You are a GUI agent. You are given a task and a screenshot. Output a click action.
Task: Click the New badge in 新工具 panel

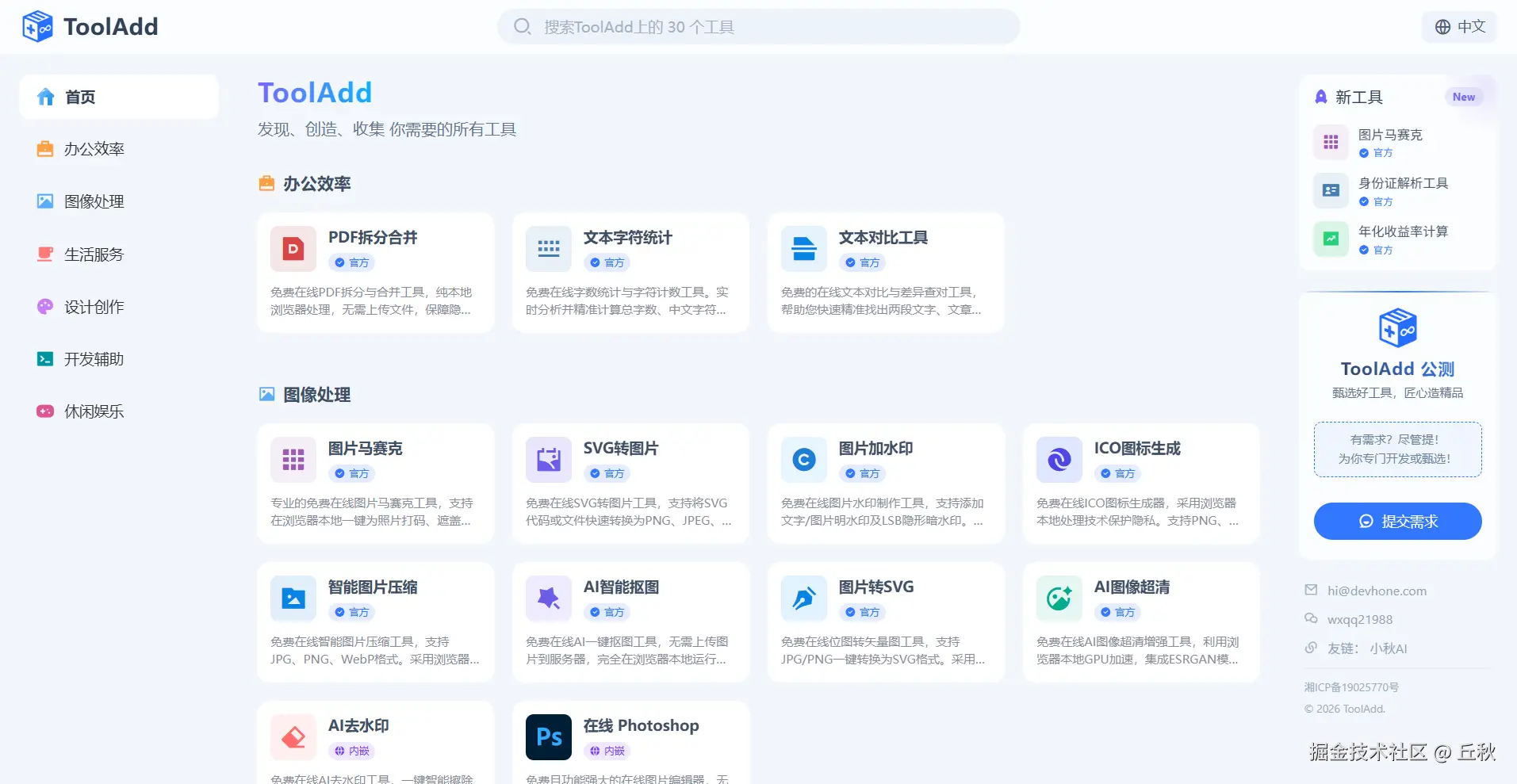[1464, 97]
